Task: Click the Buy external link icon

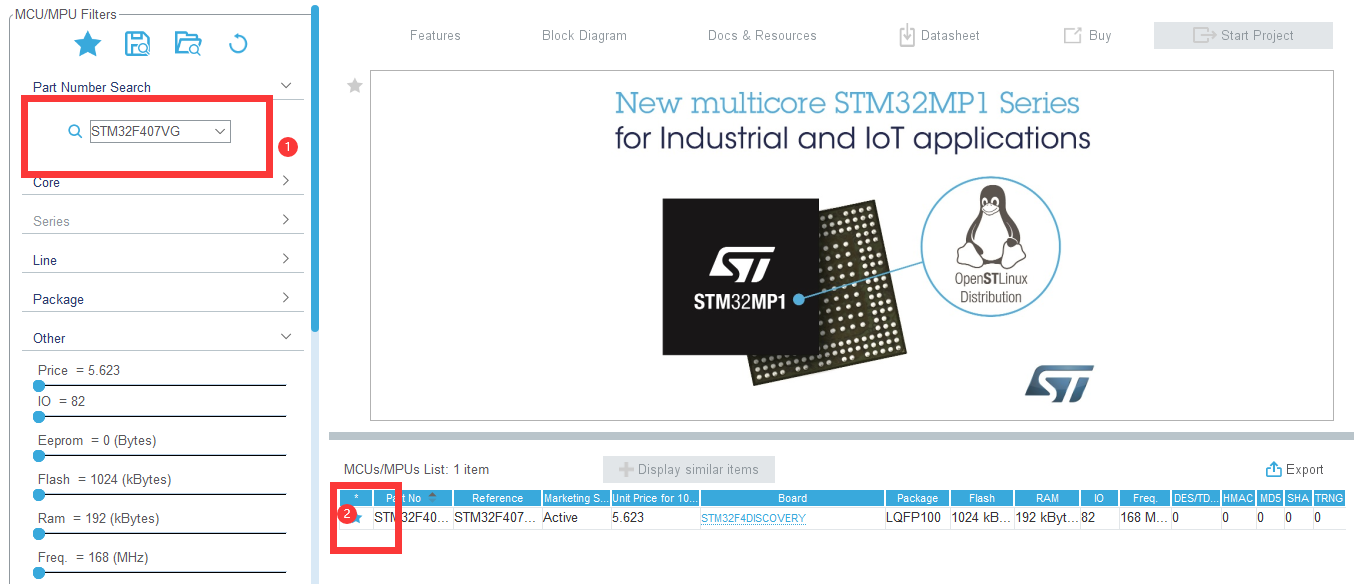Action: pos(1072,36)
